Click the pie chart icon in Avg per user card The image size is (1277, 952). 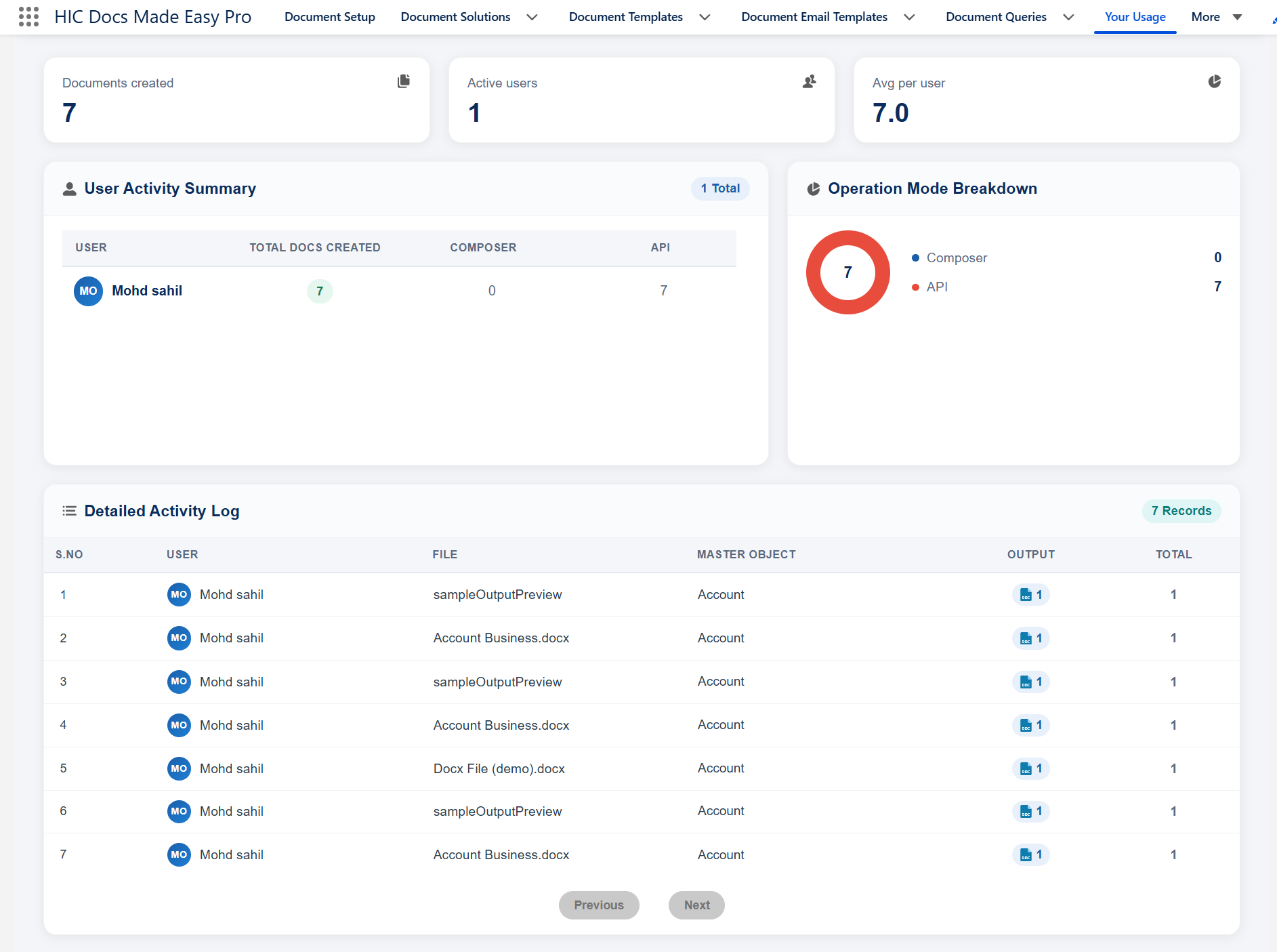[x=1214, y=81]
